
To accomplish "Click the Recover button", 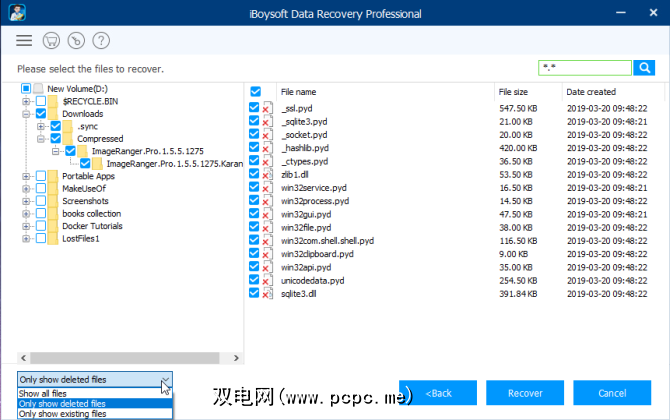I will [525, 393].
